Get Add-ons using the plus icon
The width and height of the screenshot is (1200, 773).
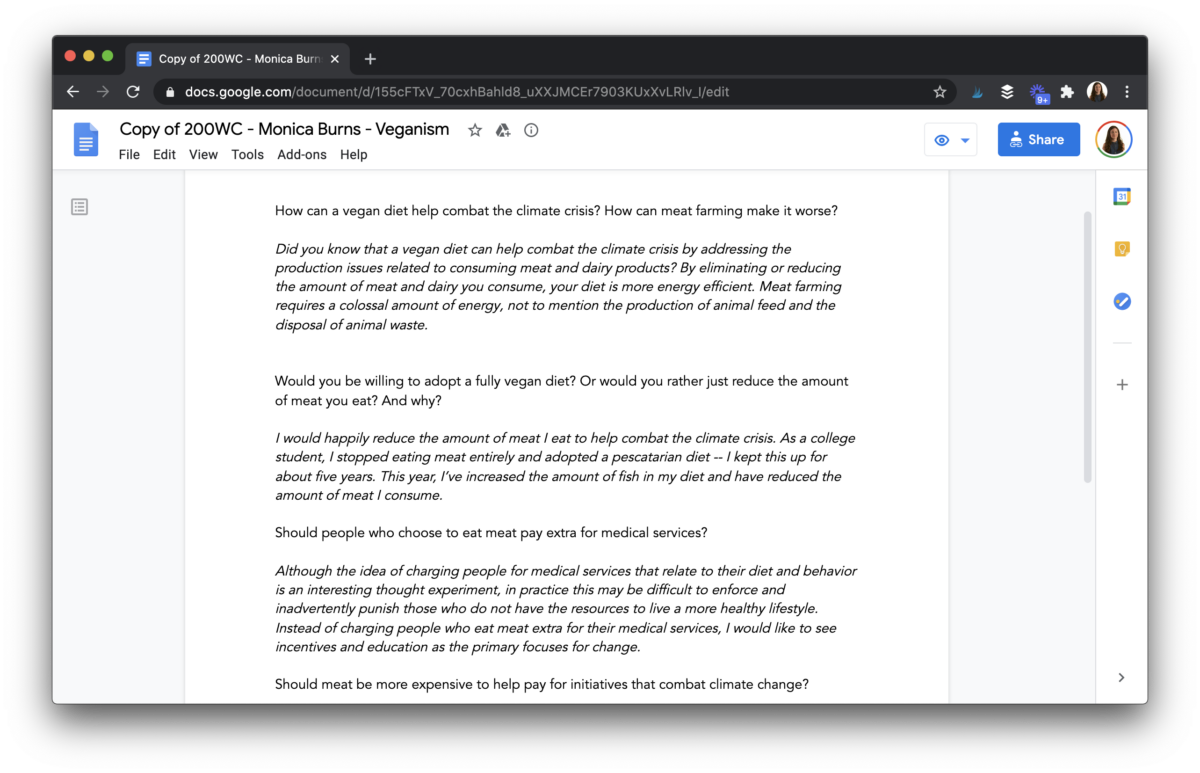(x=1121, y=383)
